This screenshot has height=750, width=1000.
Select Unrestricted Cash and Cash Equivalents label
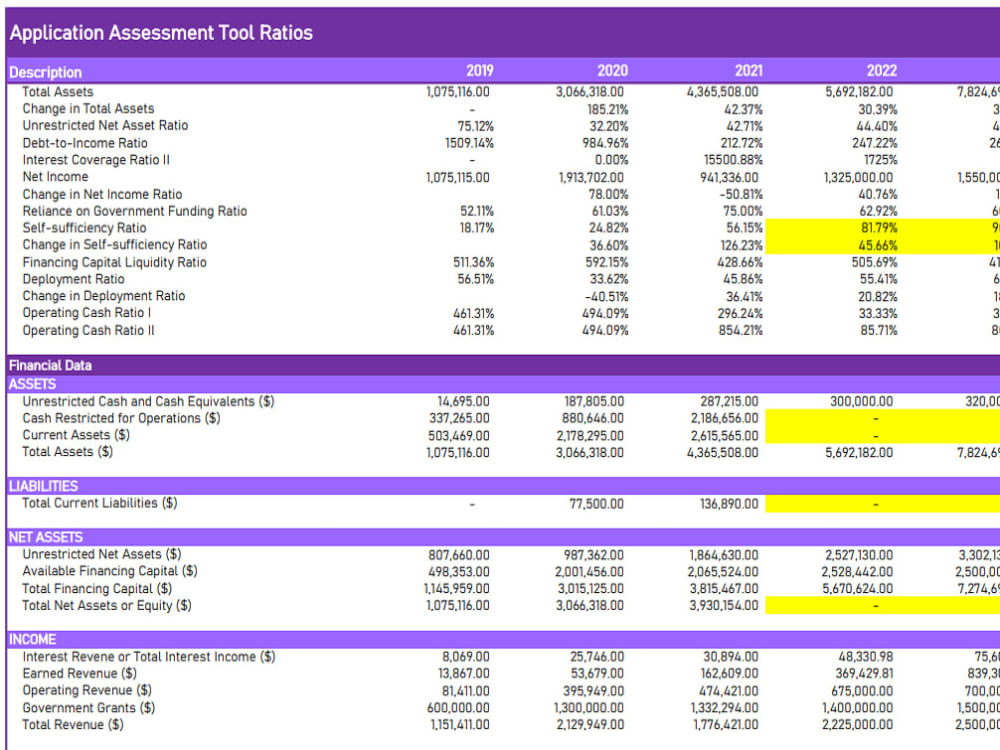(x=148, y=401)
